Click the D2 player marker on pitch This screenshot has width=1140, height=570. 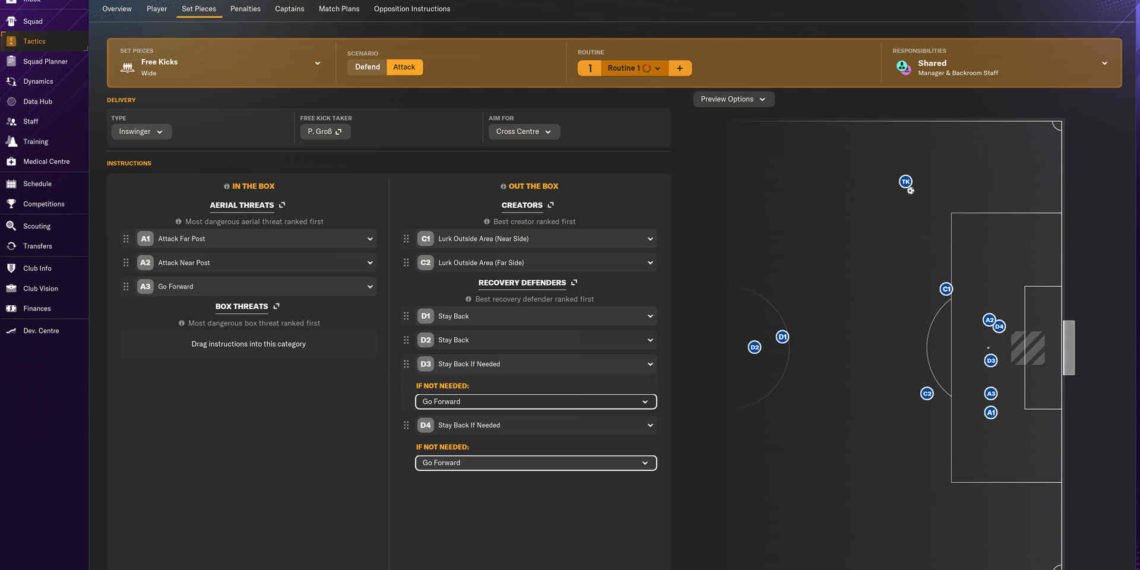[x=754, y=347]
